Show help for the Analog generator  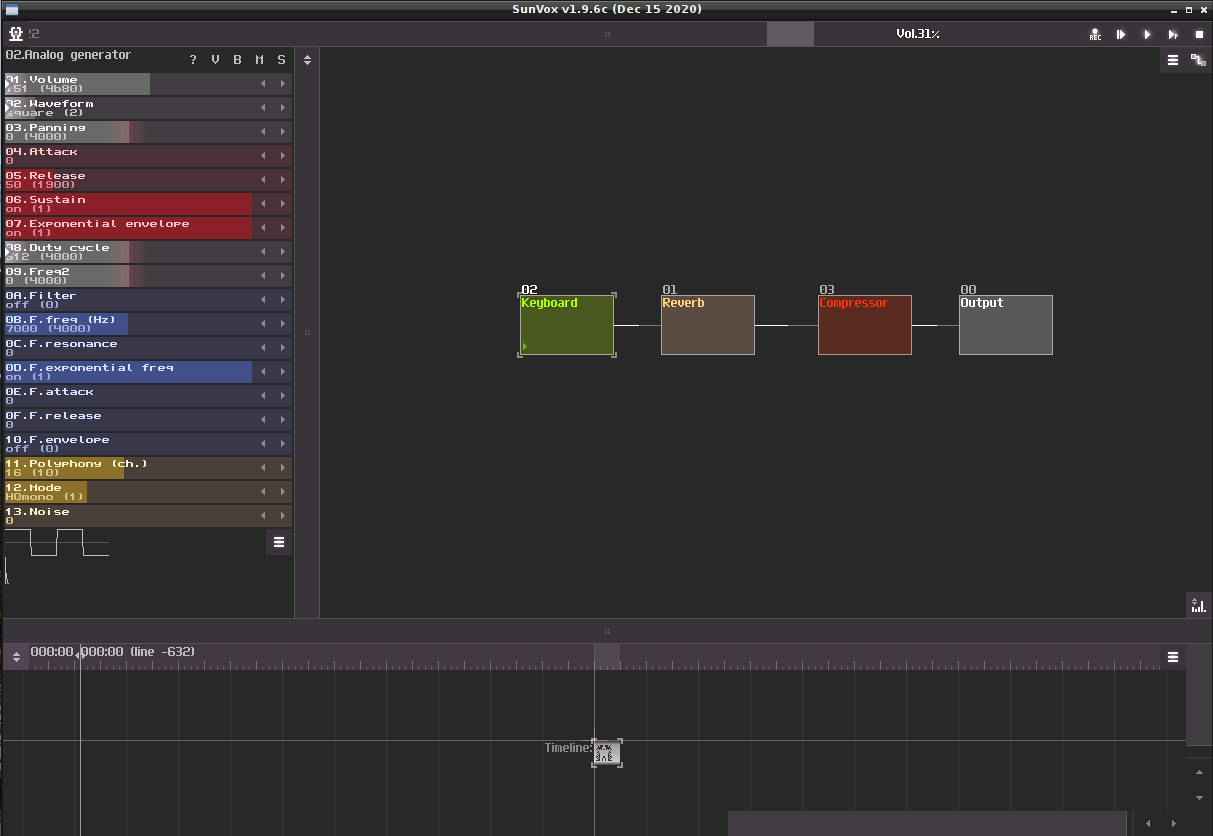(x=193, y=60)
